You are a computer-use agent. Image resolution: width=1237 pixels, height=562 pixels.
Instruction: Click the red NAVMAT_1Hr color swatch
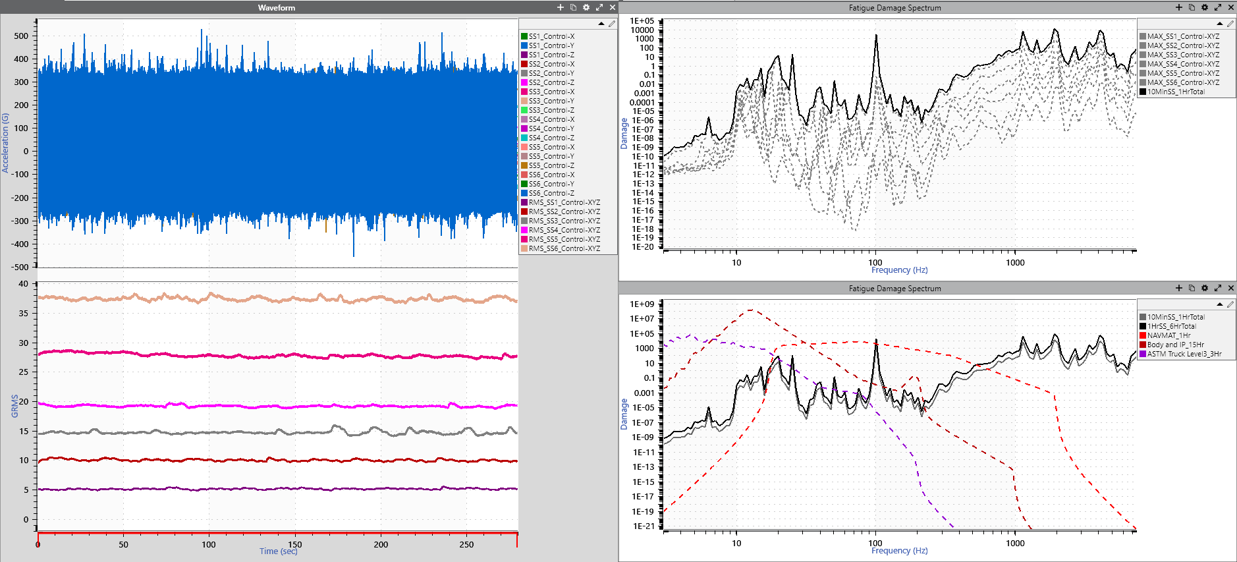point(1143,335)
